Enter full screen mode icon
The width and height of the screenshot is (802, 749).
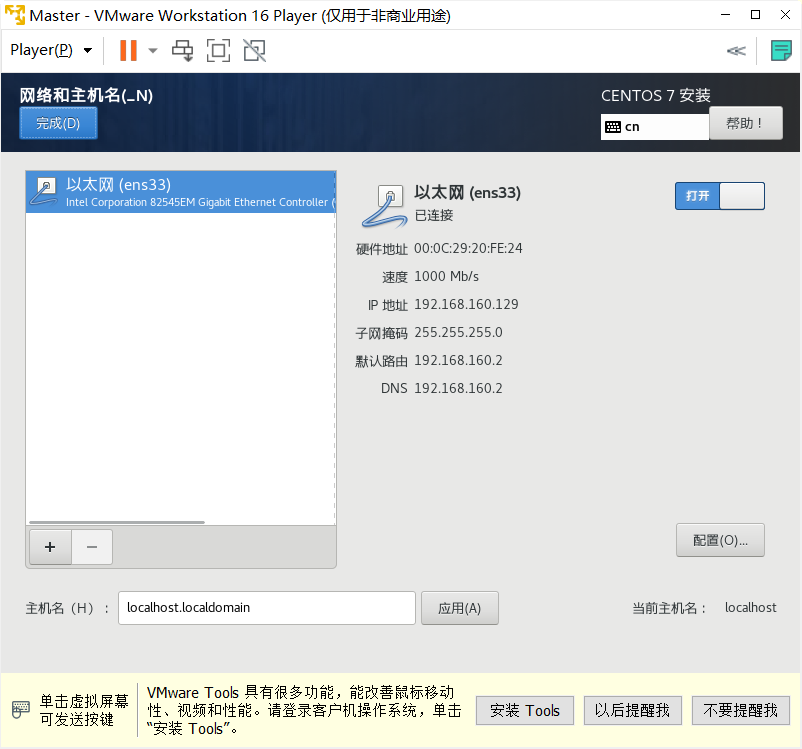click(x=218, y=51)
